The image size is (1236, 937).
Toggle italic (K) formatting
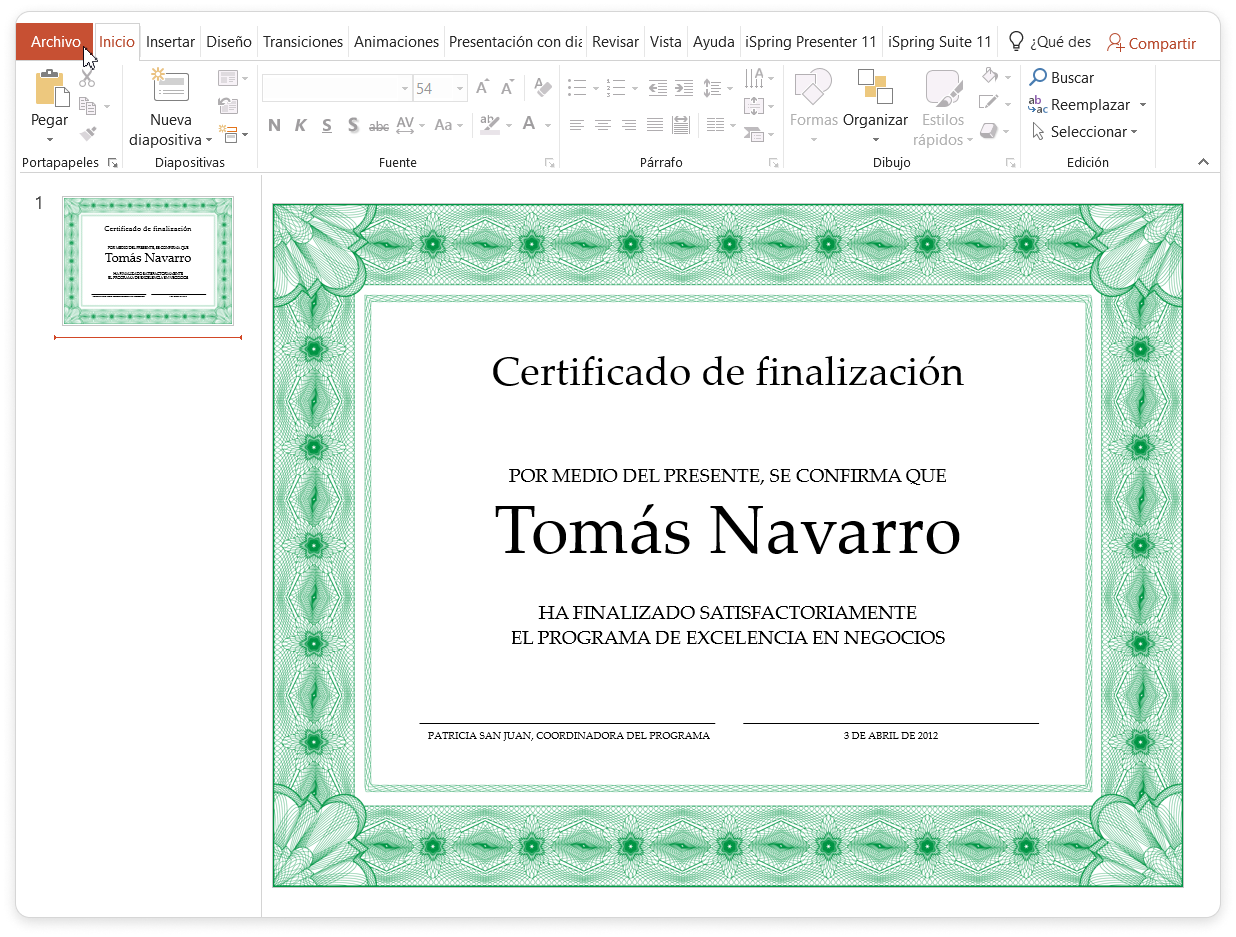click(300, 125)
